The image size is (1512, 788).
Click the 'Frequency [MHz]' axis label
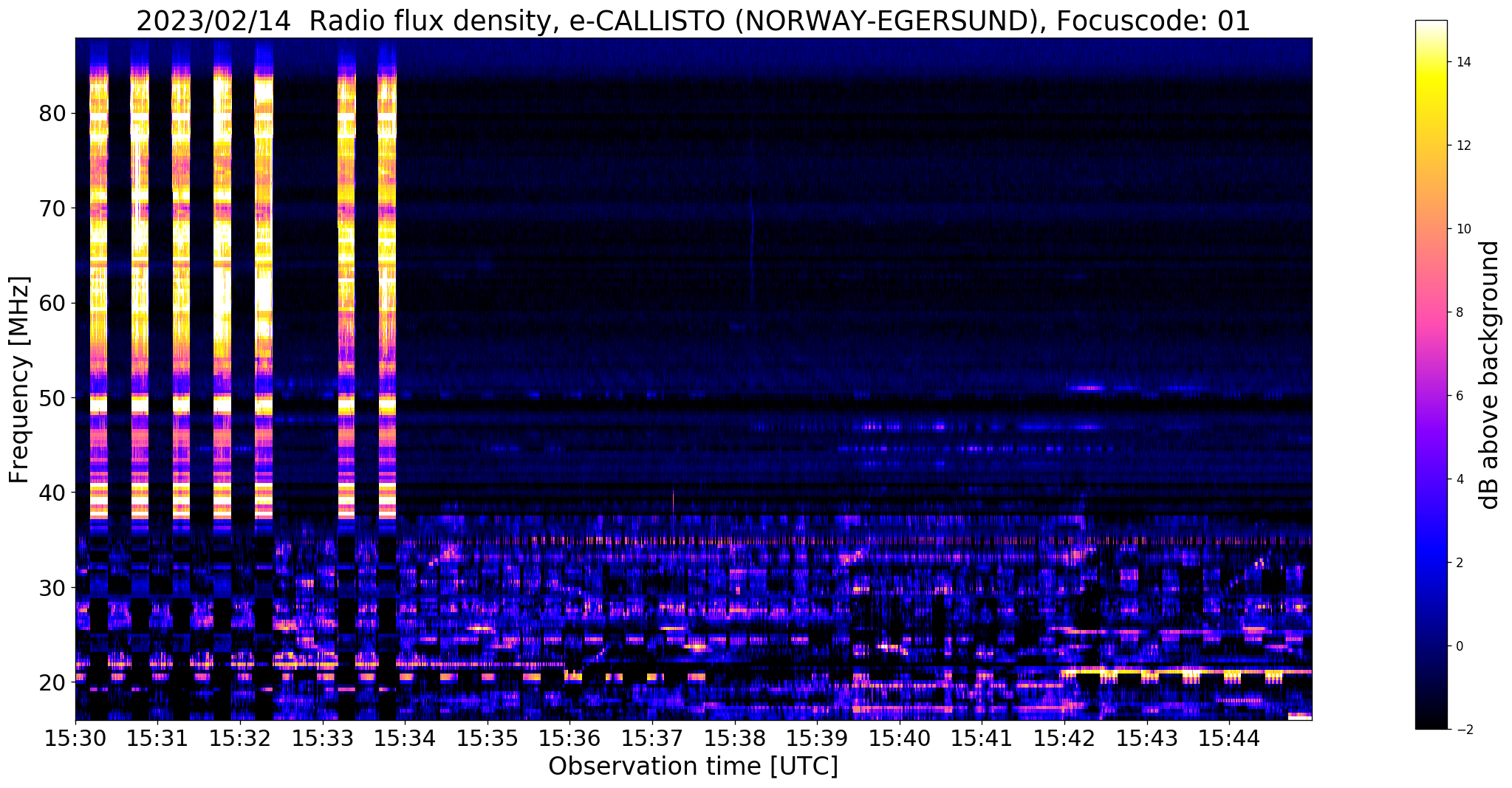20,379
